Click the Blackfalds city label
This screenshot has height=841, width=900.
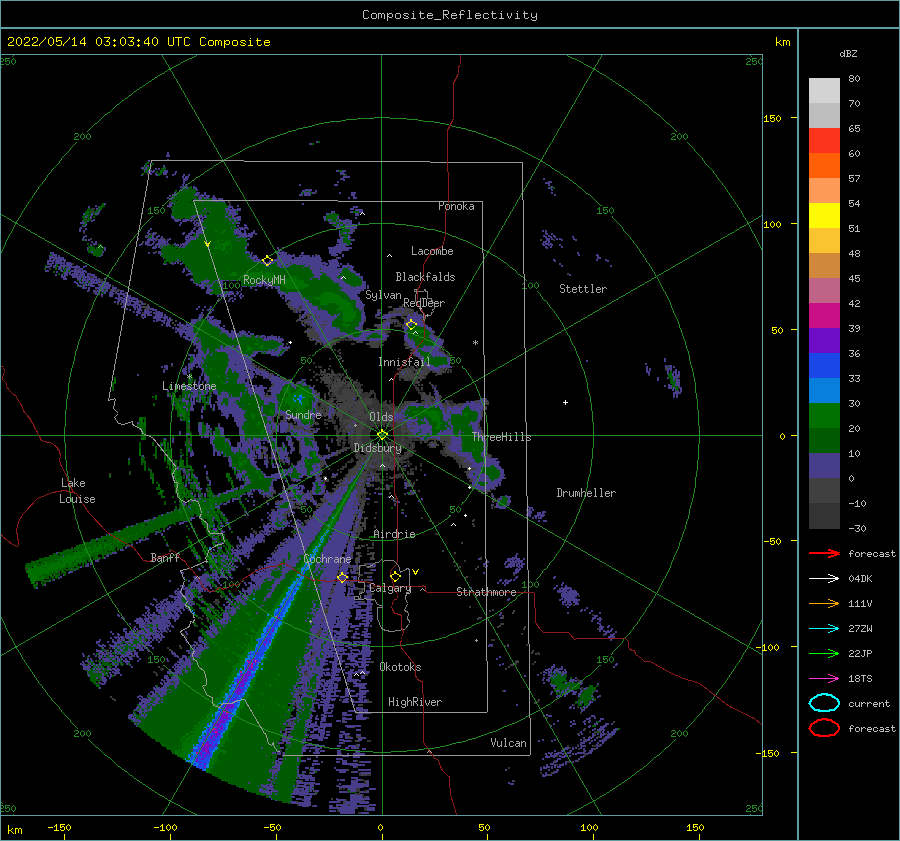coord(425,277)
